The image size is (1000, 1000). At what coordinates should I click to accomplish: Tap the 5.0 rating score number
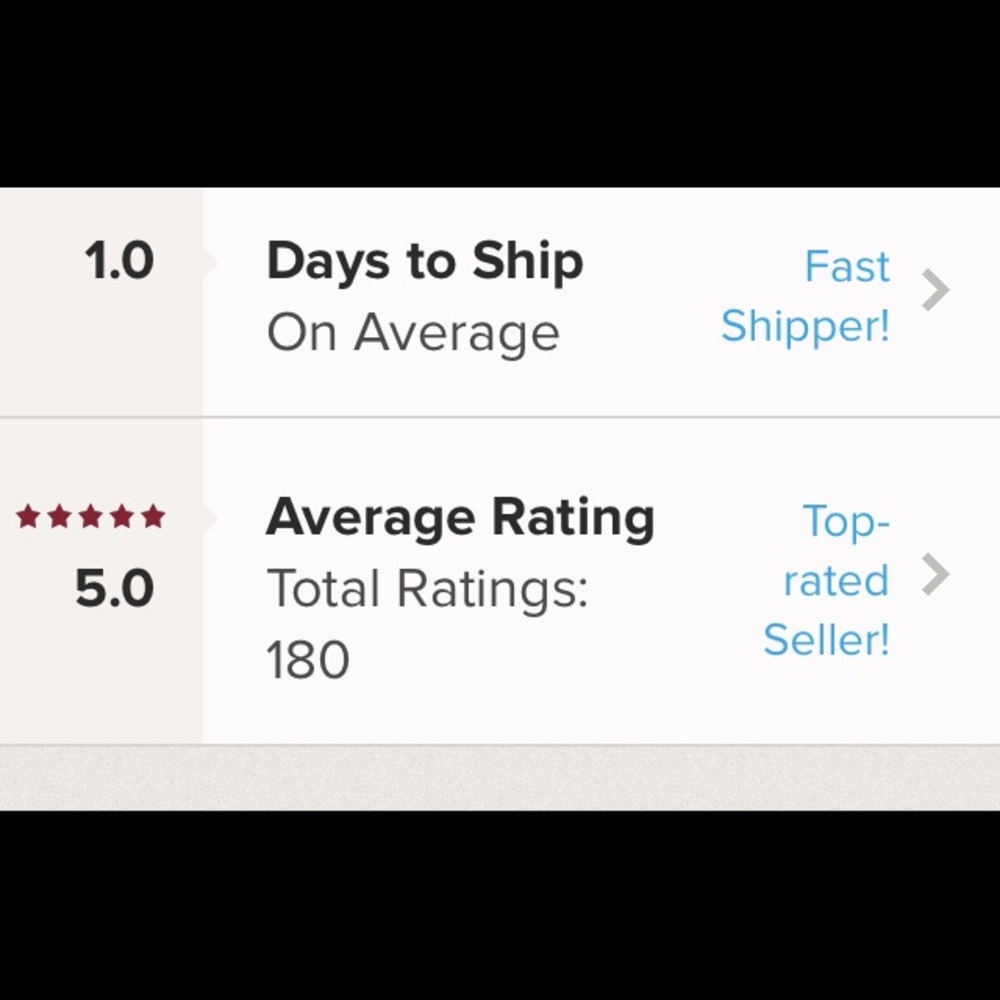click(x=115, y=587)
